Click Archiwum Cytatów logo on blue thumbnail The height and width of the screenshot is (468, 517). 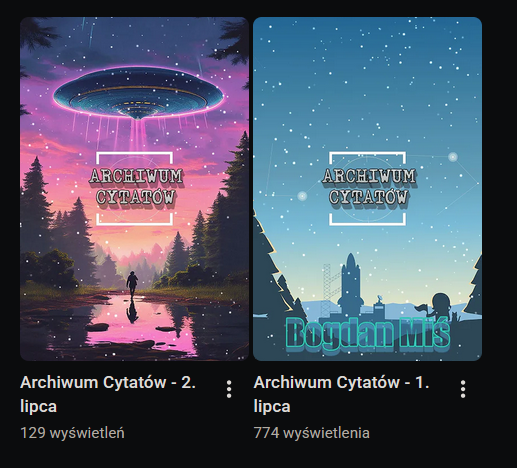coord(368,188)
